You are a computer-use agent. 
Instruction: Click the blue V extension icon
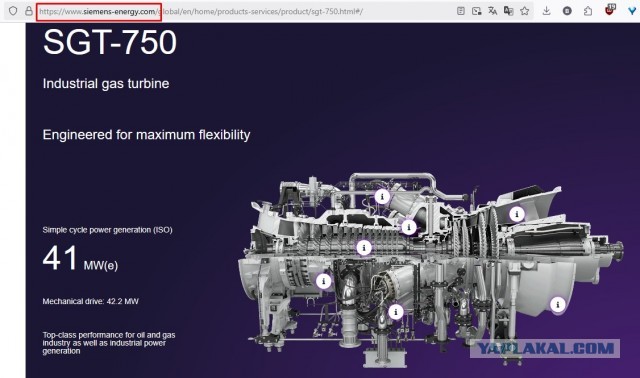click(x=633, y=11)
